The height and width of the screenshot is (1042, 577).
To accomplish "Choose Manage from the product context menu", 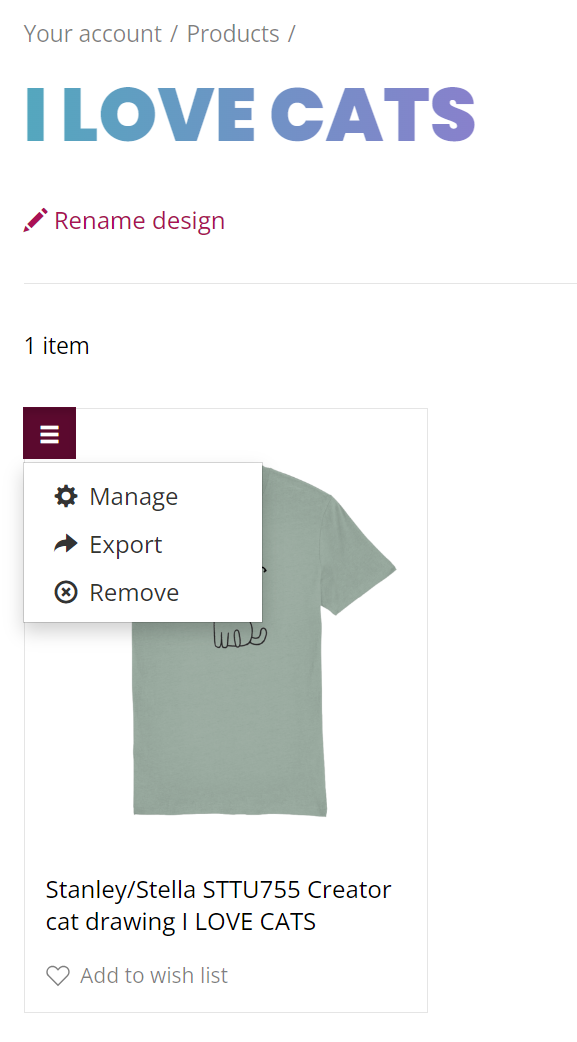I will (134, 496).
